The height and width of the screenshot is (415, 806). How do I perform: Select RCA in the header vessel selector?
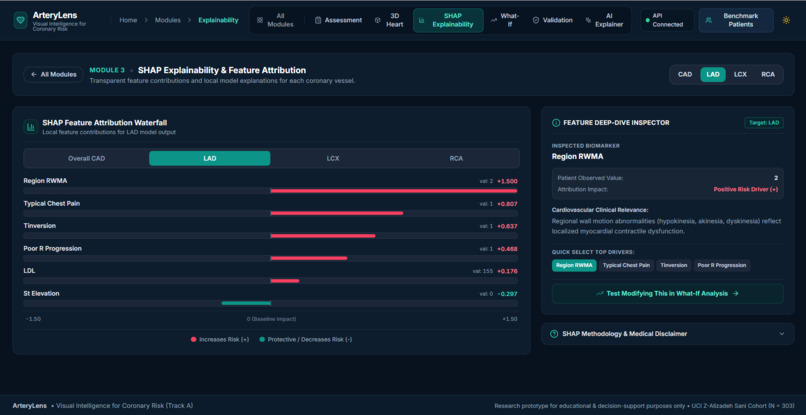[768, 75]
